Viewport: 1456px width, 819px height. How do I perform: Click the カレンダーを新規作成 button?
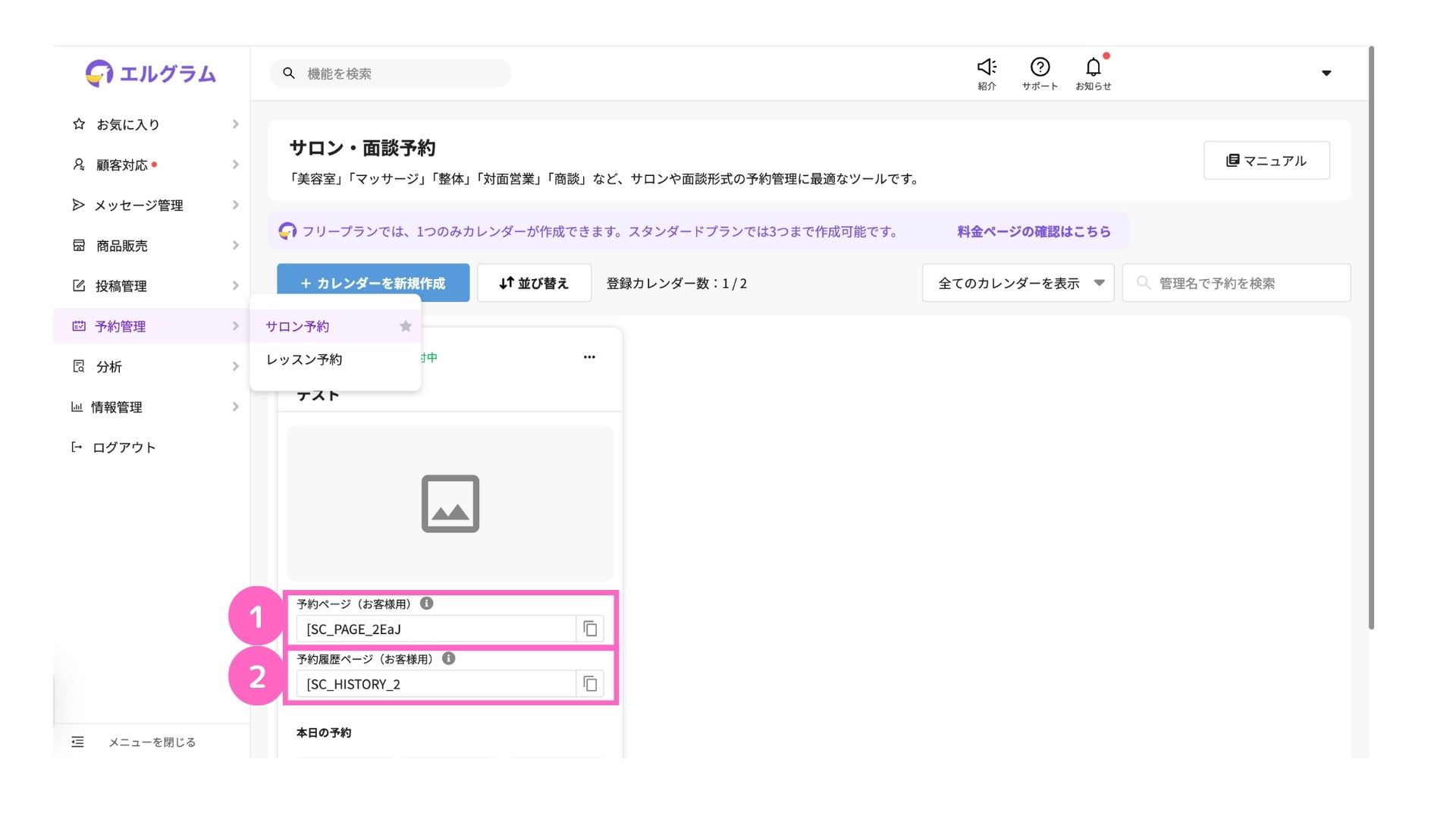[x=373, y=283]
